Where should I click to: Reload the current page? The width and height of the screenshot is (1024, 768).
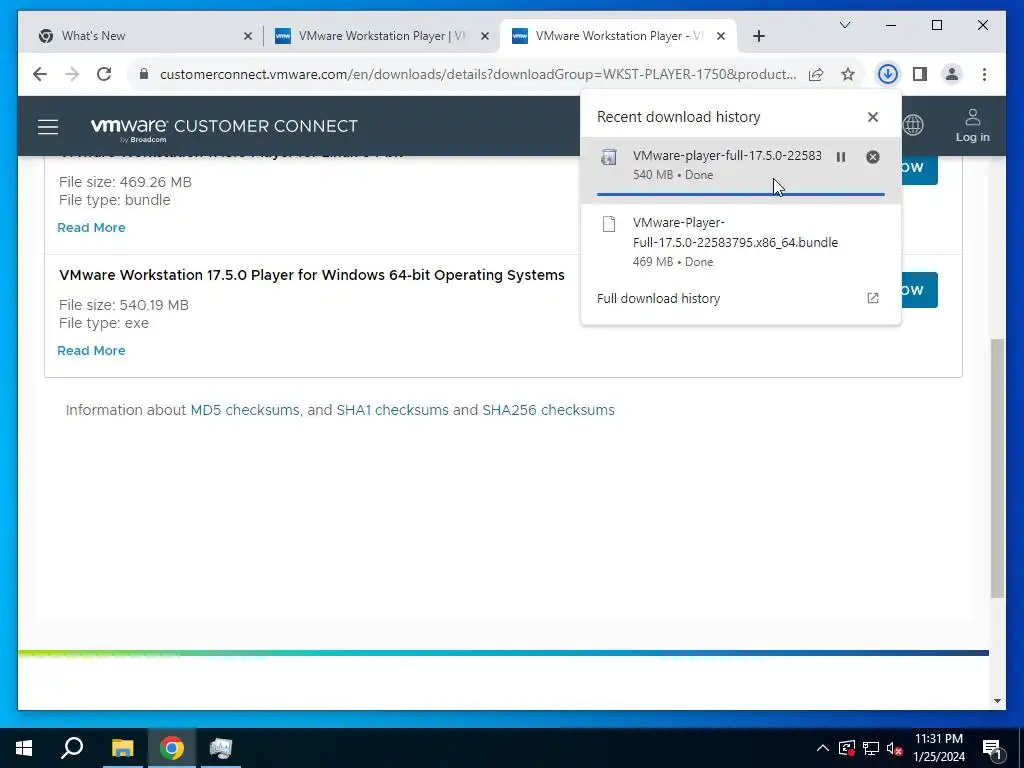(104, 74)
